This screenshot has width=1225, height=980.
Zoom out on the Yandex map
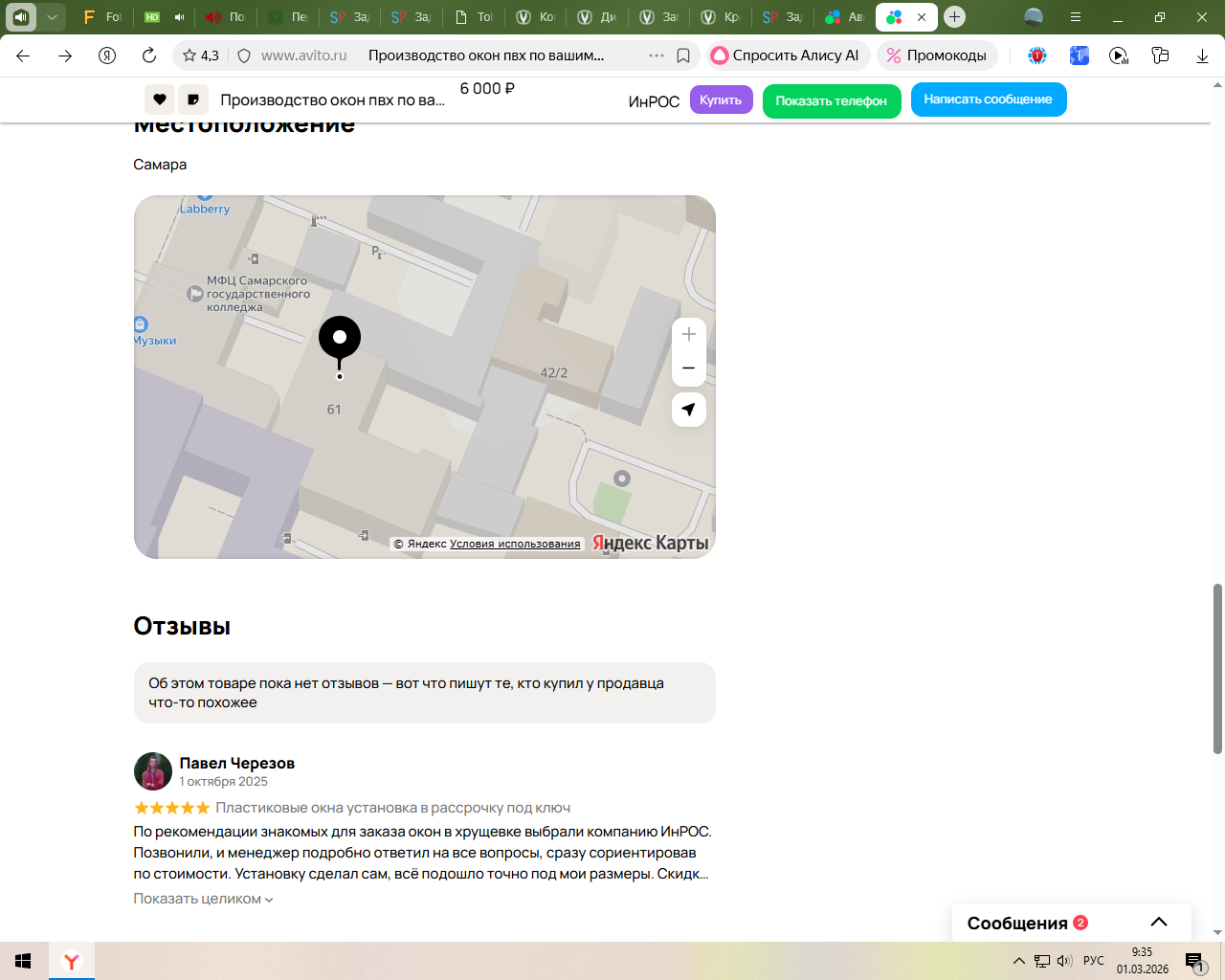click(x=689, y=368)
